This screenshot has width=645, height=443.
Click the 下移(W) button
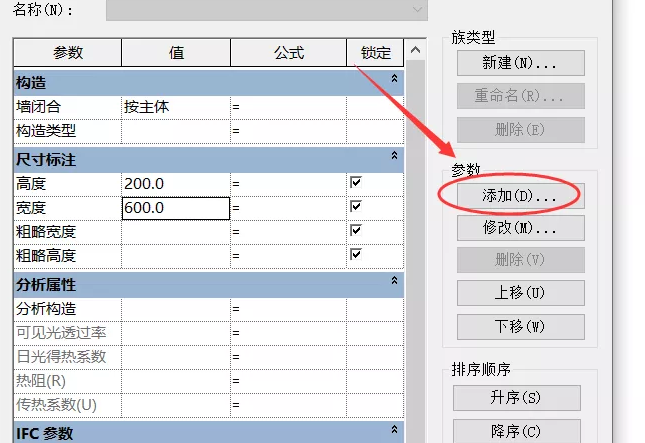point(520,327)
